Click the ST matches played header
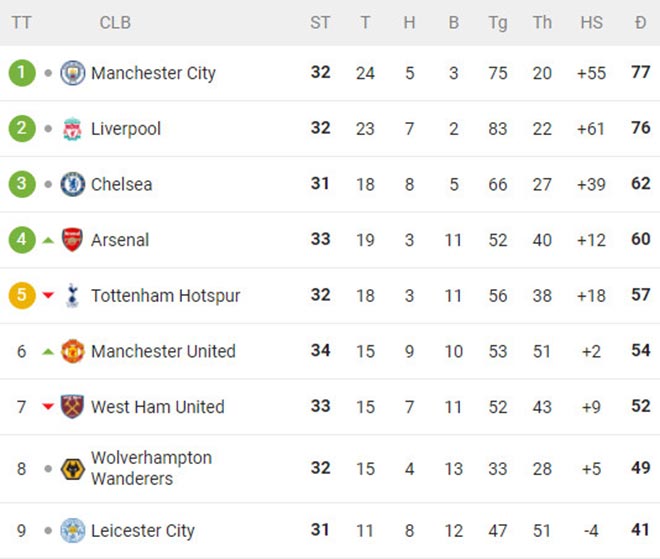Screen dimensions: 660x559 coord(320,22)
